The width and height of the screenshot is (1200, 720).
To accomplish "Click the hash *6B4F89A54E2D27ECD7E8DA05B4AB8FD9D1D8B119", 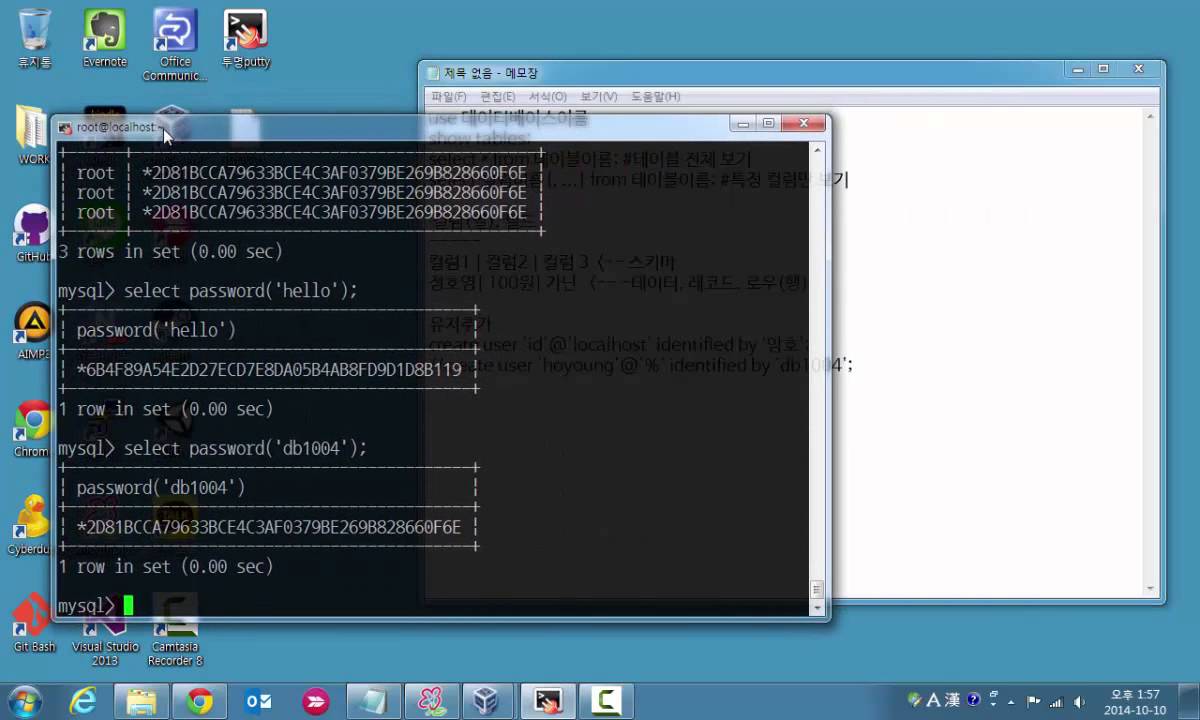I will click(x=269, y=369).
